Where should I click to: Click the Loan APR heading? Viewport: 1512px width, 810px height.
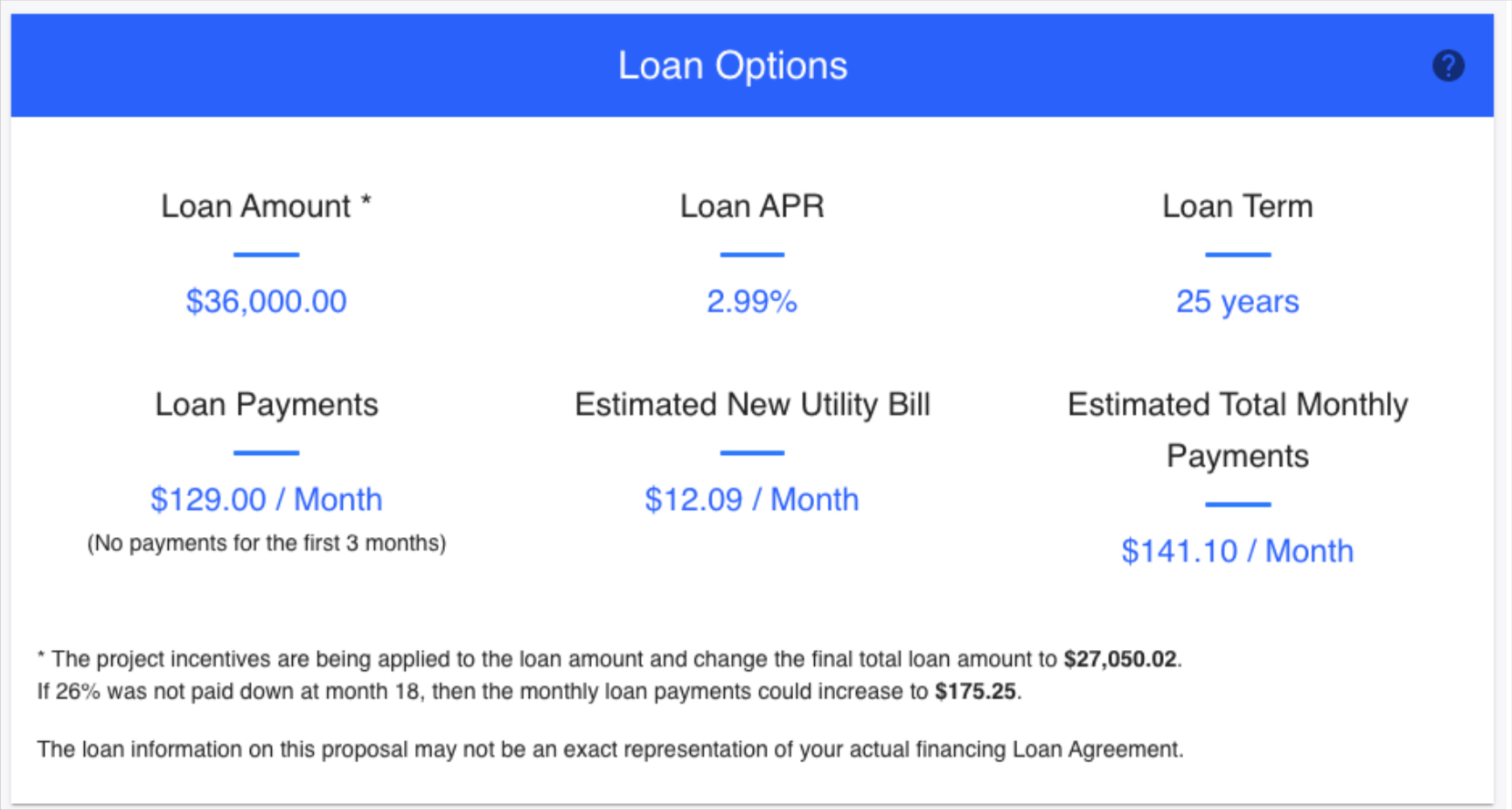click(x=752, y=206)
